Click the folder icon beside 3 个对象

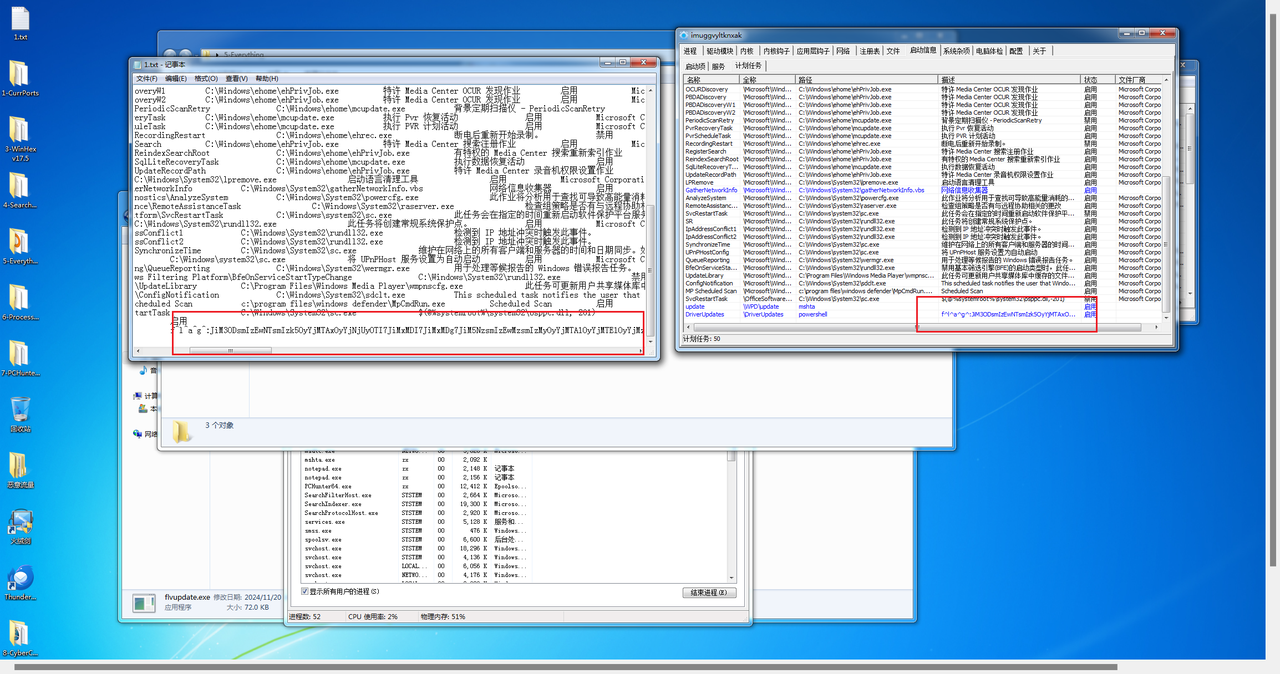tap(181, 431)
